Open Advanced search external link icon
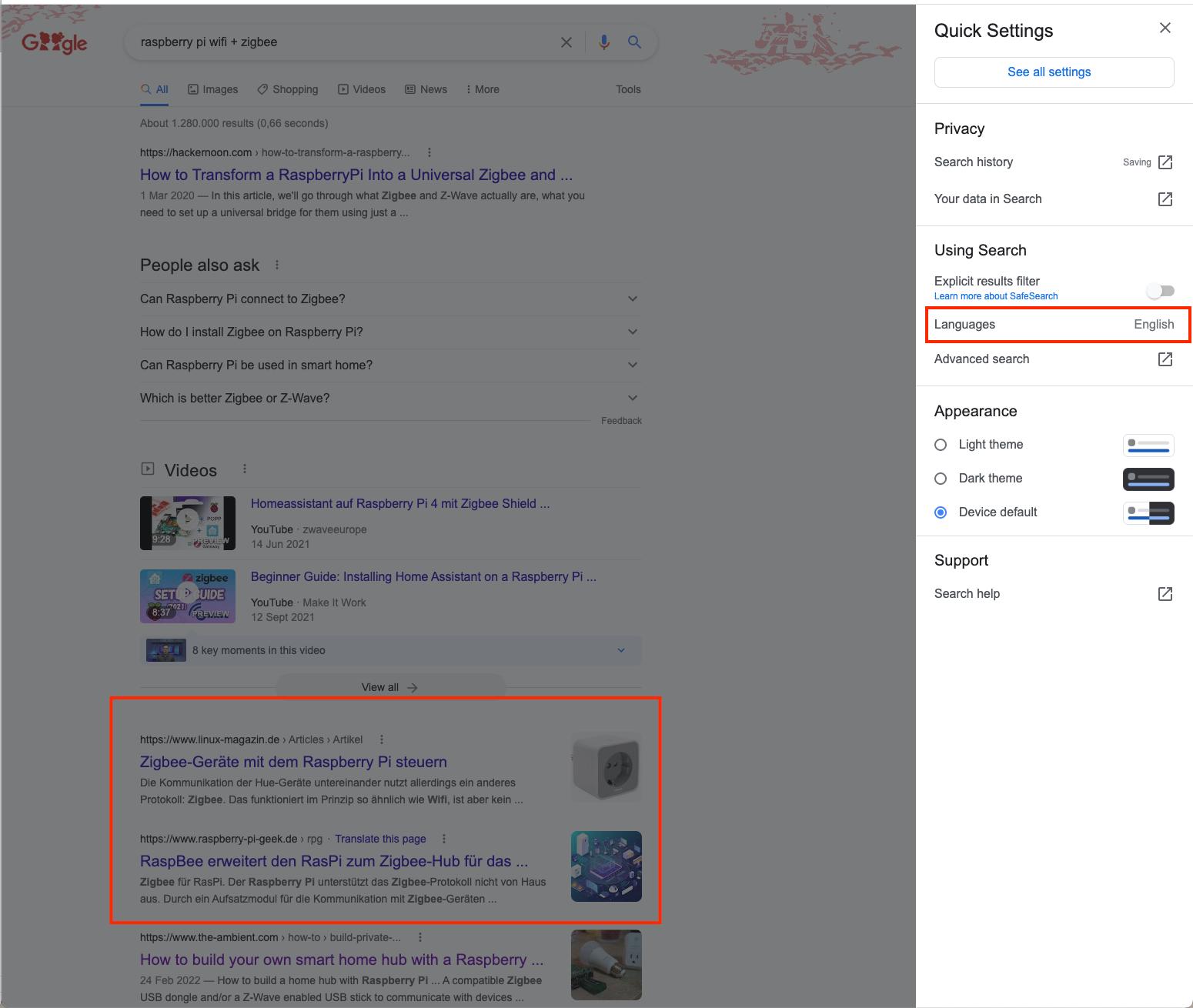The width and height of the screenshot is (1193, 1008). (x=1165, y=359)
